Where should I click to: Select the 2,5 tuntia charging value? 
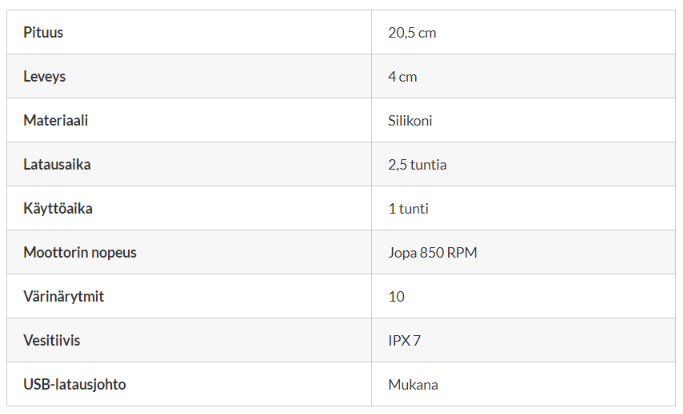(x=417, y=165)
